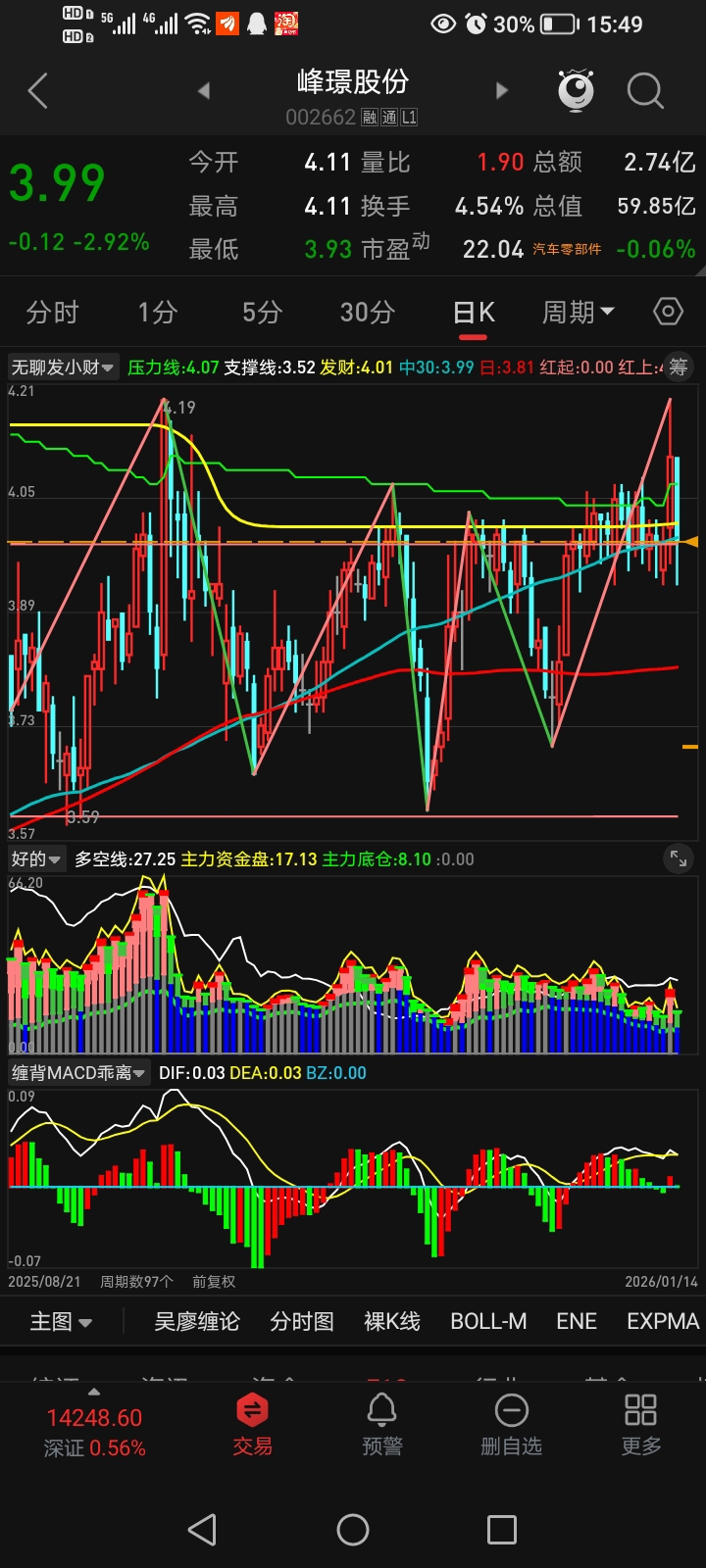Open 无聊发小财 indicator dropdown
706x1568 pixels.
(63, 367)
